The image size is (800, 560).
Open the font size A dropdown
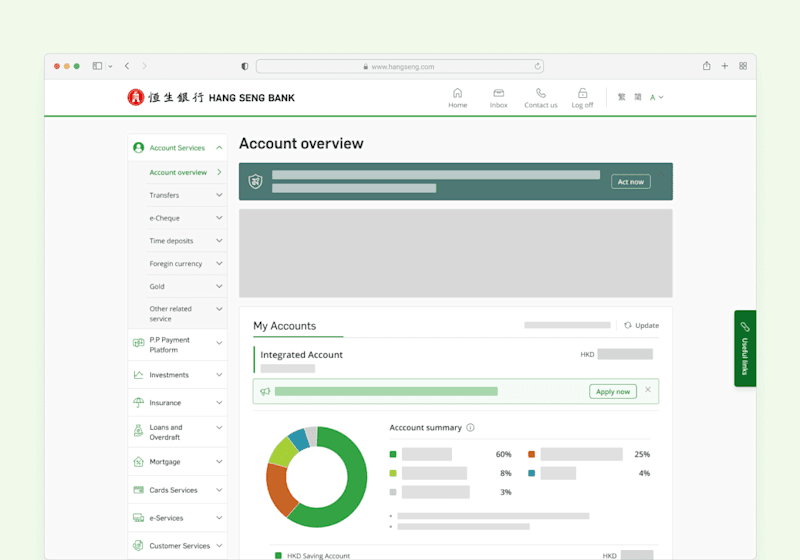pyautogui.click(x=656, y=97)
